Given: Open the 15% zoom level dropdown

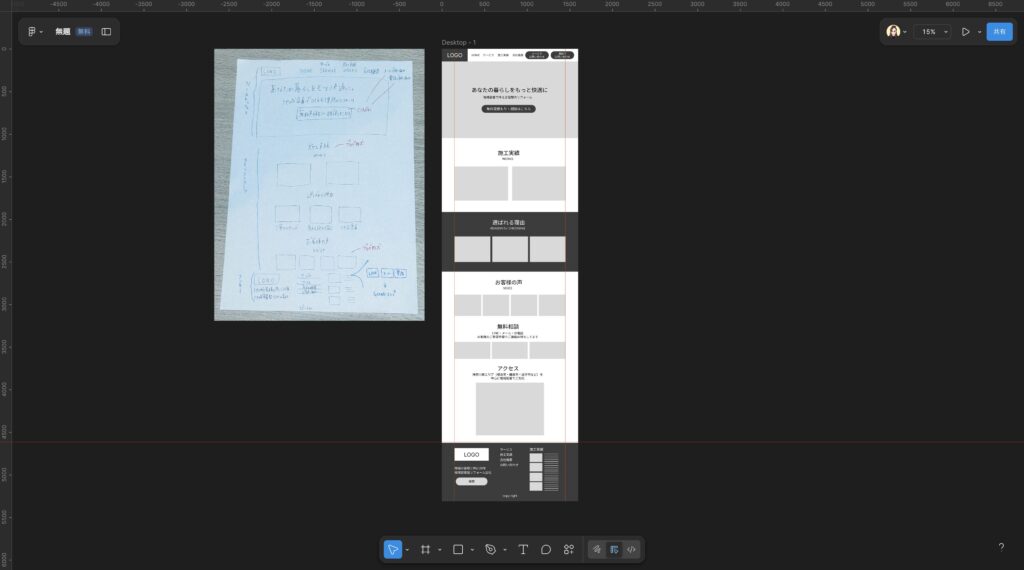Looking at the screenshot, I should click(932, 32).
